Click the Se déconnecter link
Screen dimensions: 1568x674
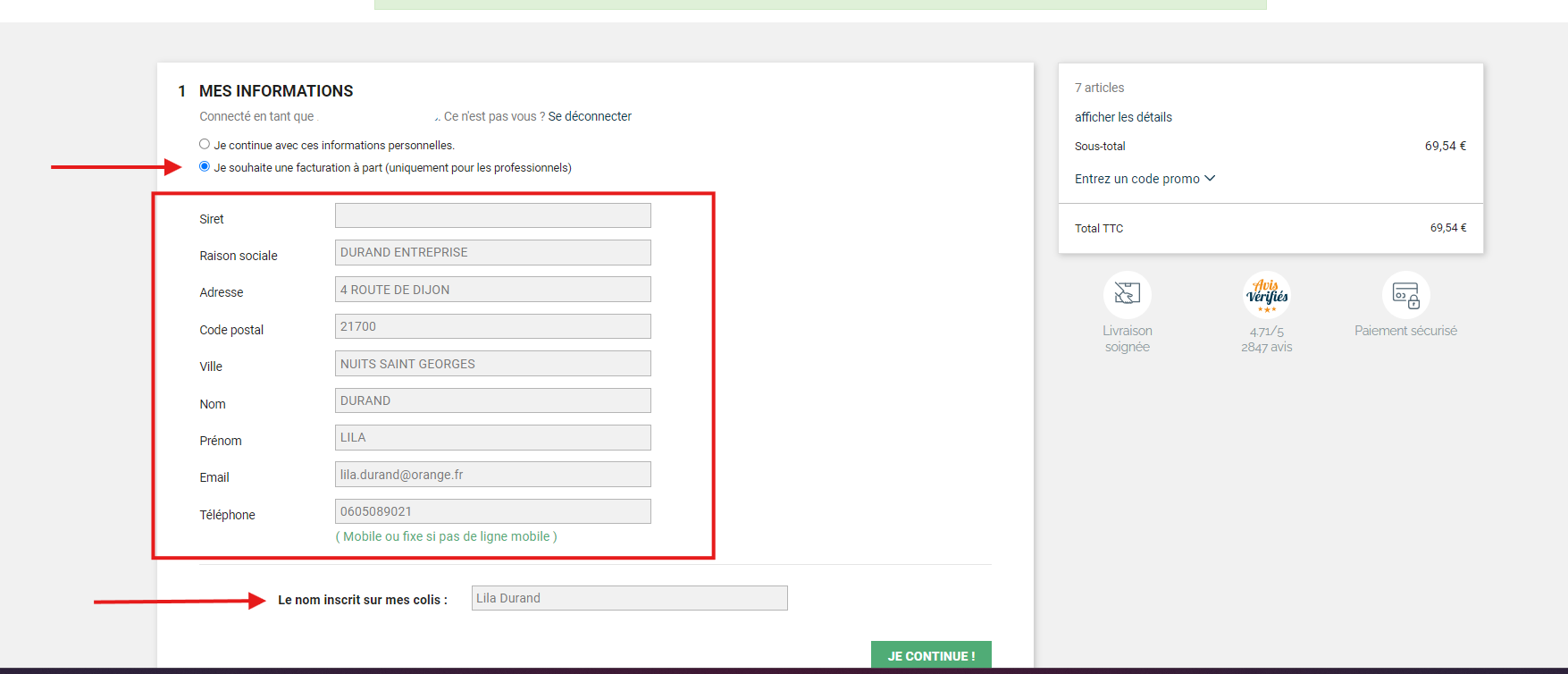click(x=590, y=116)
